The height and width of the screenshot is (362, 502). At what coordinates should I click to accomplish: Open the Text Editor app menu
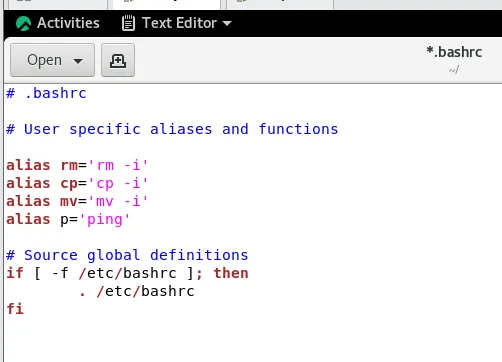[x=179, y=23]
